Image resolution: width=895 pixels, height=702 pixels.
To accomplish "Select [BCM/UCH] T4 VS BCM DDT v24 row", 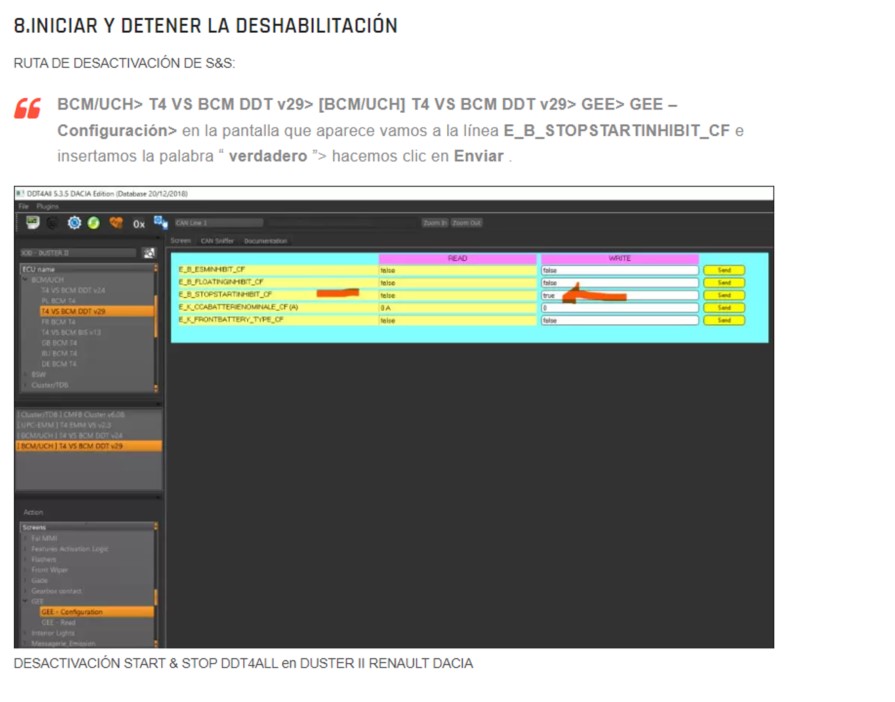I will (x=88, y=435).
